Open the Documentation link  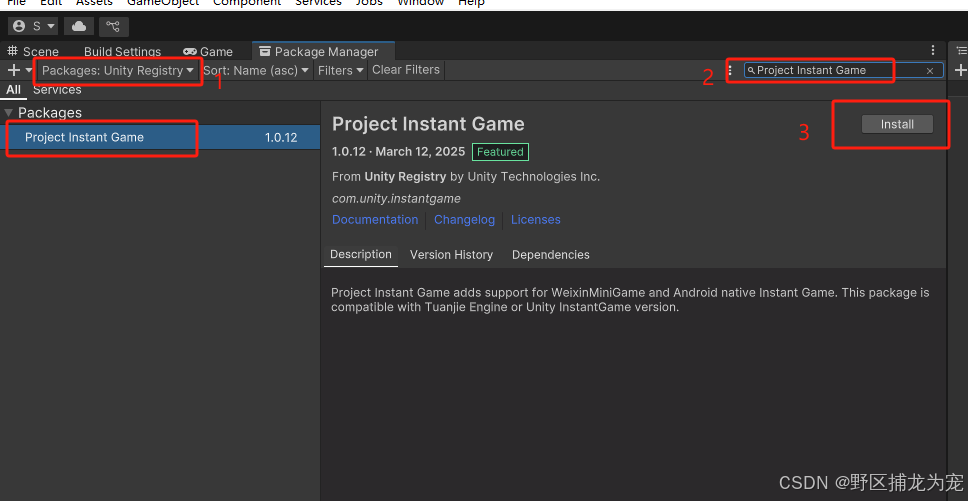click(375, 220)
